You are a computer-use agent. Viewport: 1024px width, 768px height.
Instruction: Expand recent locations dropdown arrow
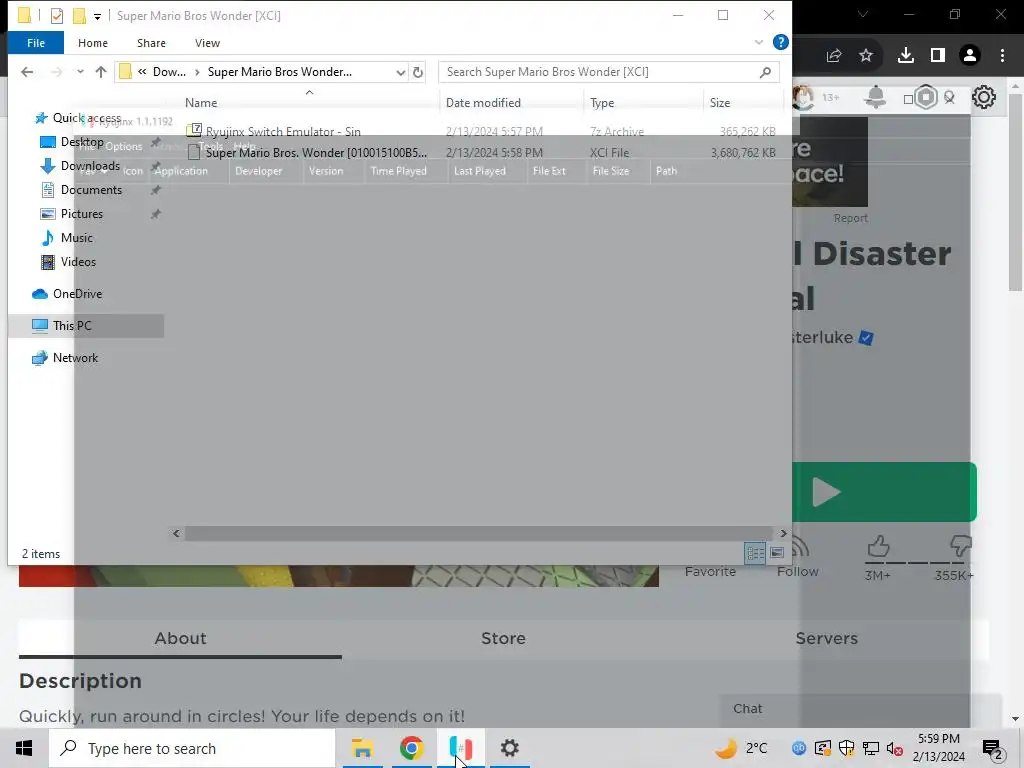click(x=80, y=72)
